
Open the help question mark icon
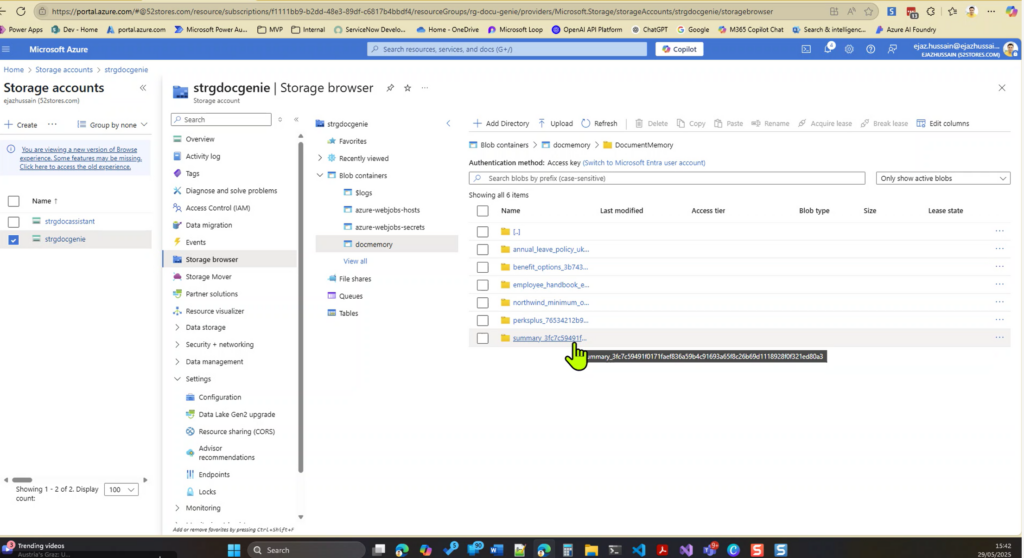871,49
